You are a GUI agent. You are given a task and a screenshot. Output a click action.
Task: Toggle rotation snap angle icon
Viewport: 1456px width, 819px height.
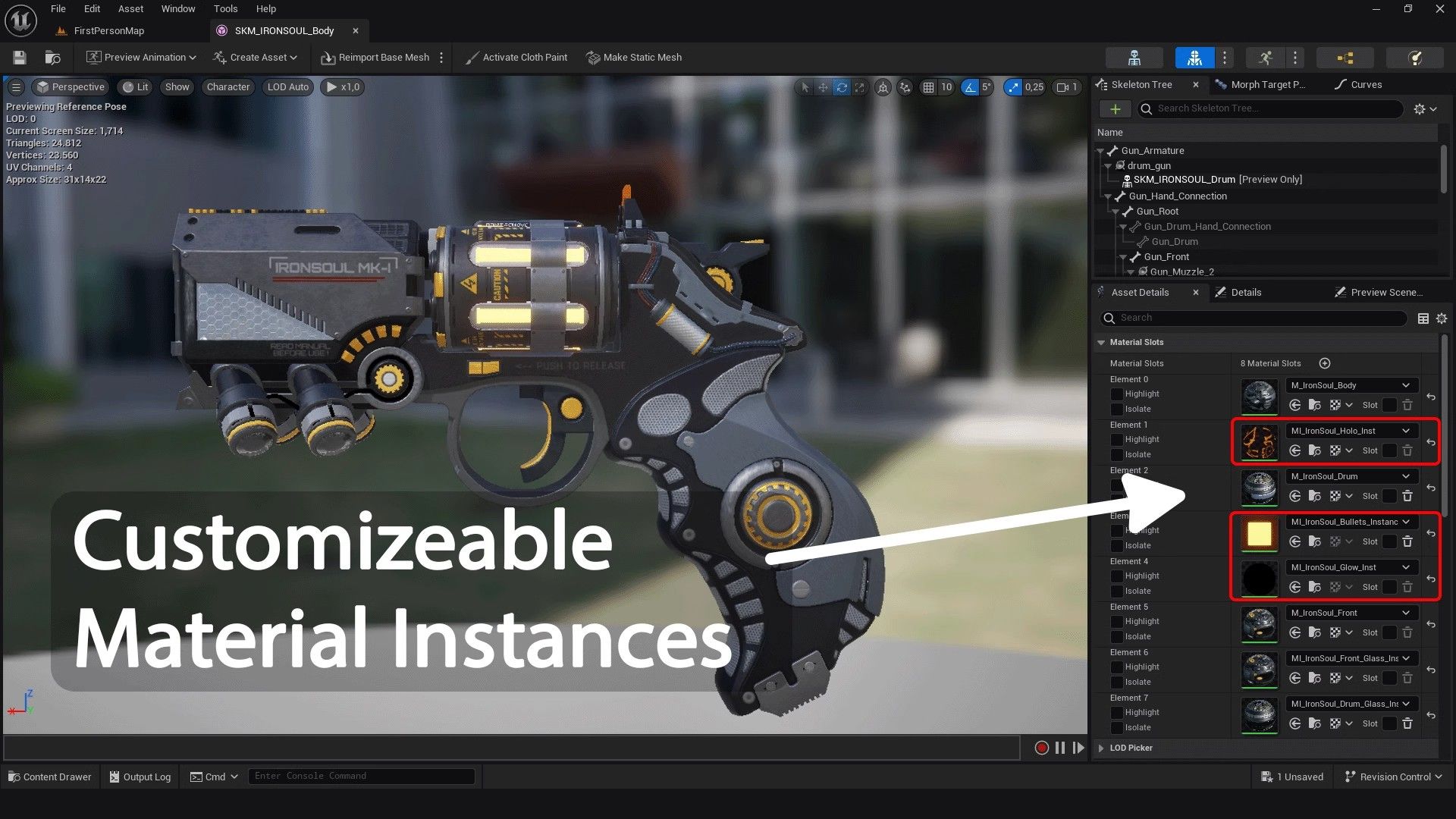(971, 87)
